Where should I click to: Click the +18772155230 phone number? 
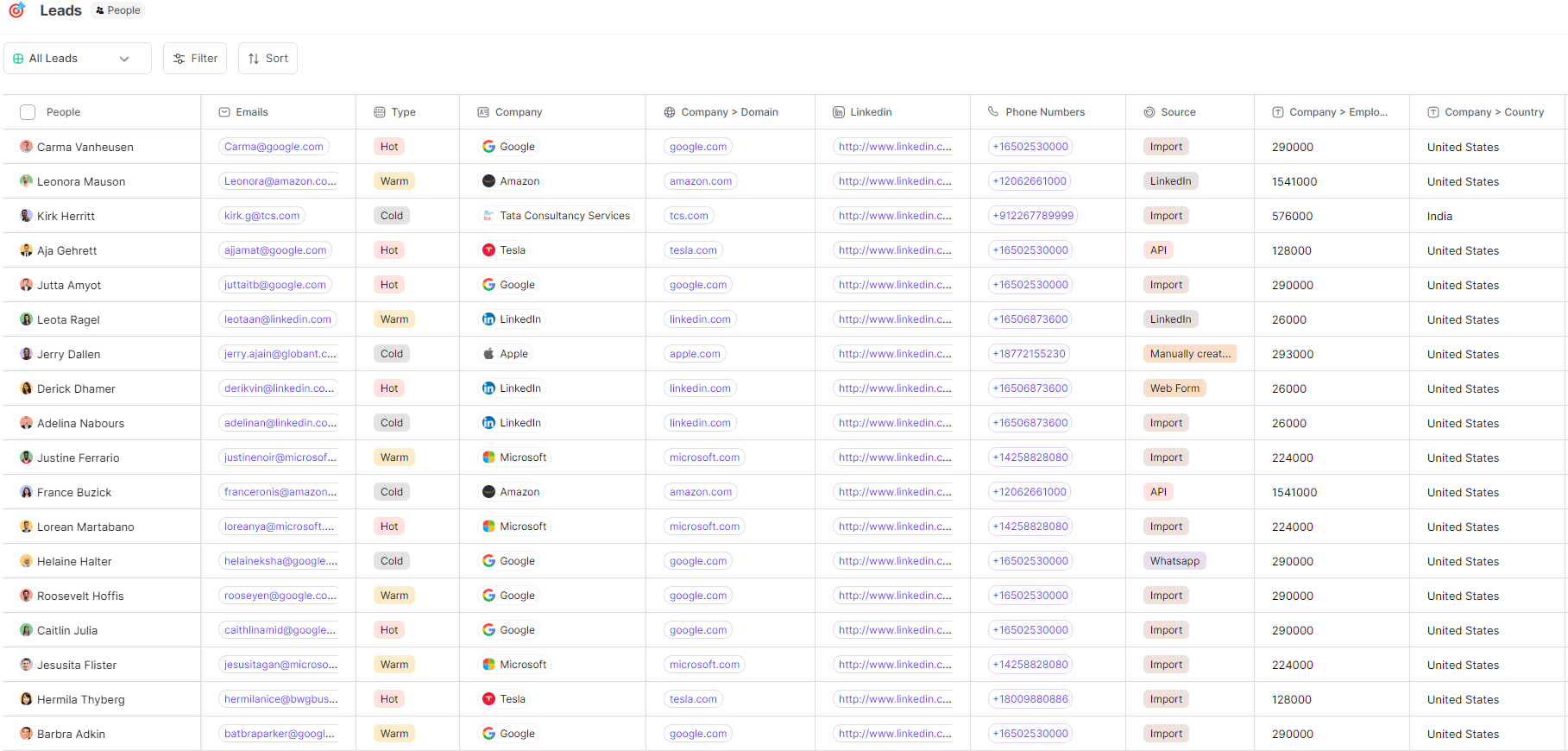1029,354
